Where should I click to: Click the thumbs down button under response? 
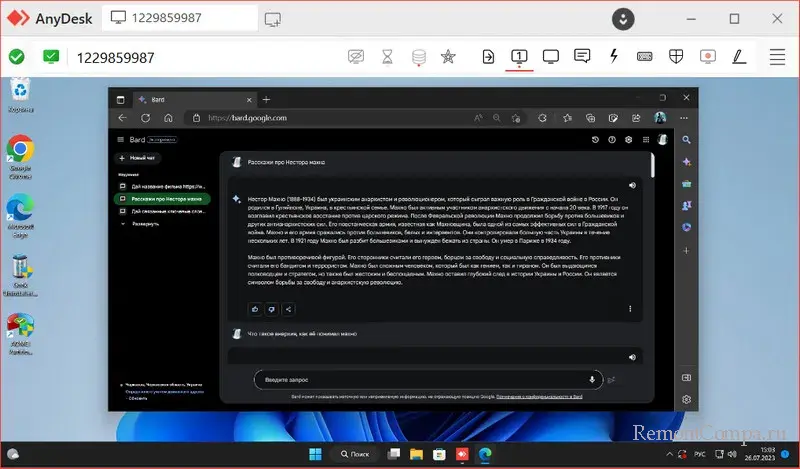[271, 309]
